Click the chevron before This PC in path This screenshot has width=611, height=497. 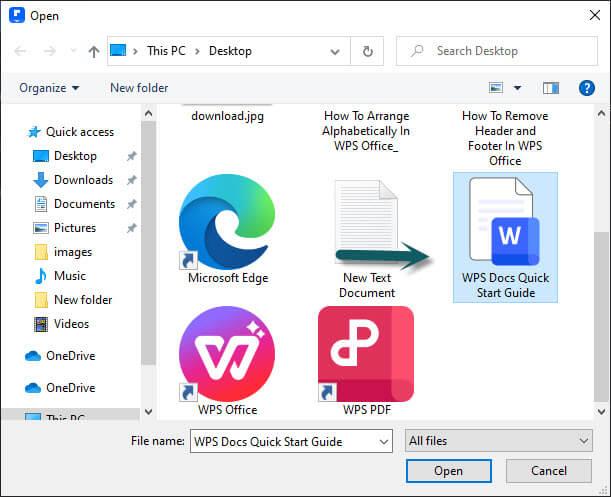(135, 51)
